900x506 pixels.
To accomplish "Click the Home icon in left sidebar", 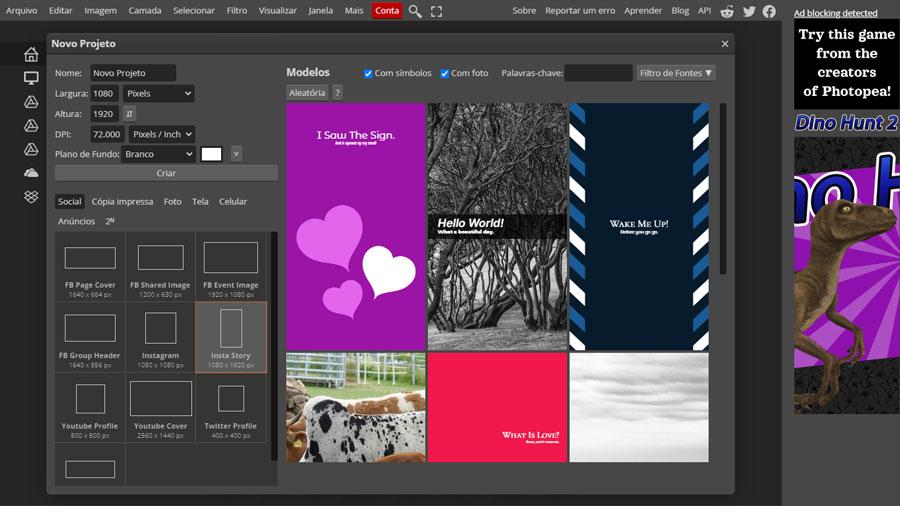I will pyautogui.click(x=31, y=54).
